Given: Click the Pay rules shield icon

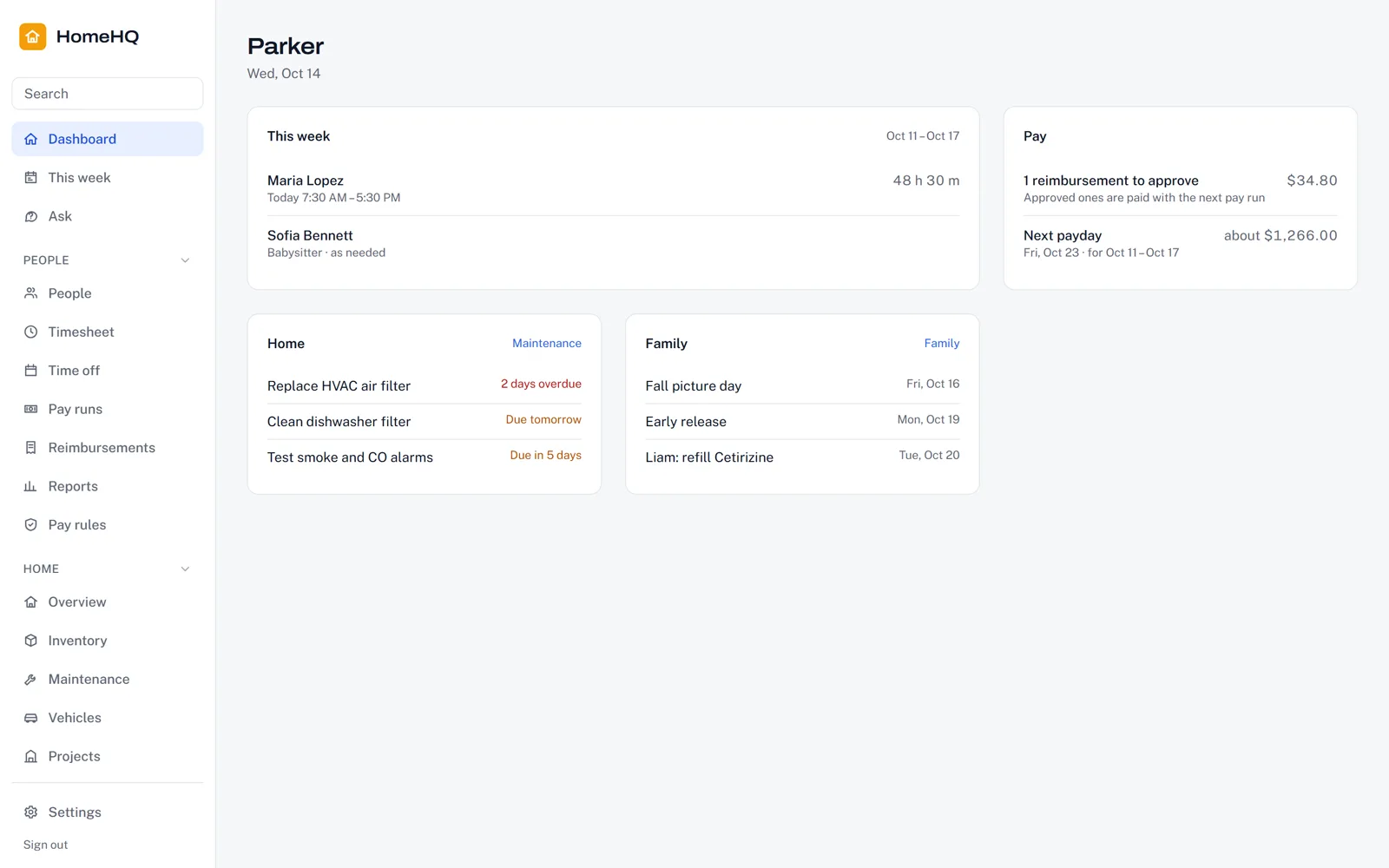Looking at the screenshot, I should point(31,524).
